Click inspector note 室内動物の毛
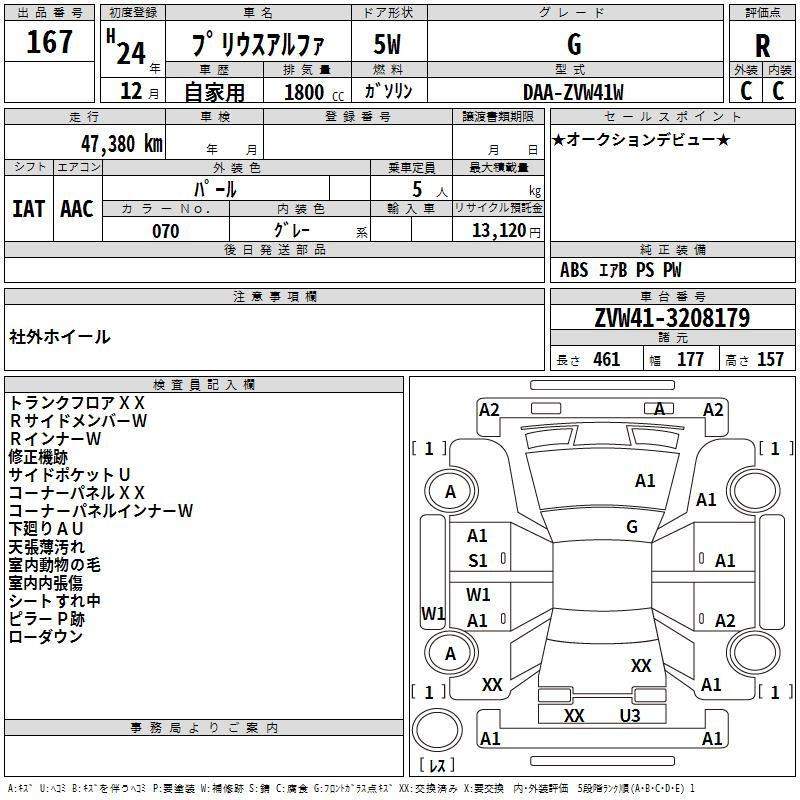 [55, 565]
